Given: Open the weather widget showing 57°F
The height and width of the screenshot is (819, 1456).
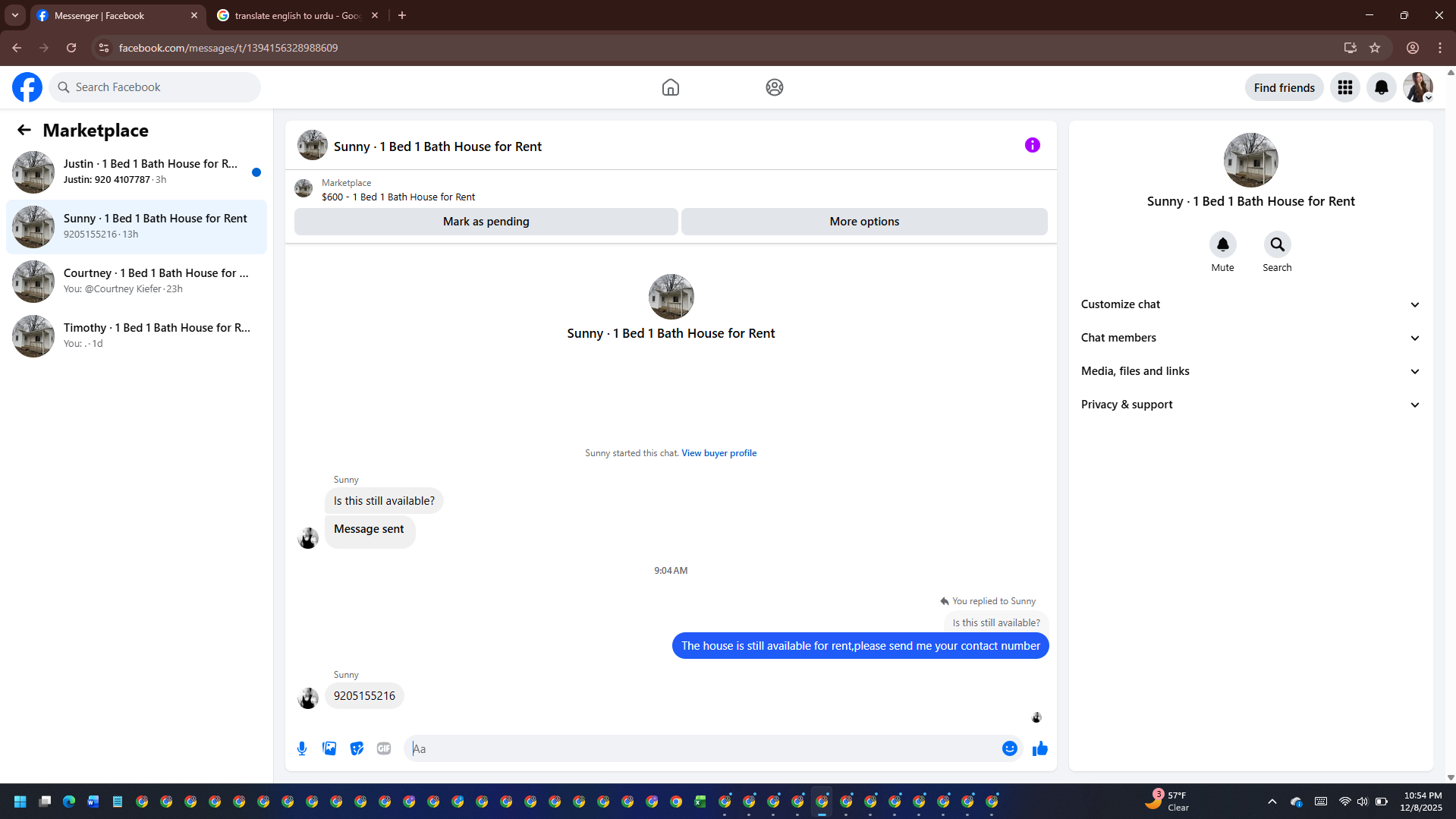Looking at the screenshot, I should pyautogui.click(x=1167, y=802).
